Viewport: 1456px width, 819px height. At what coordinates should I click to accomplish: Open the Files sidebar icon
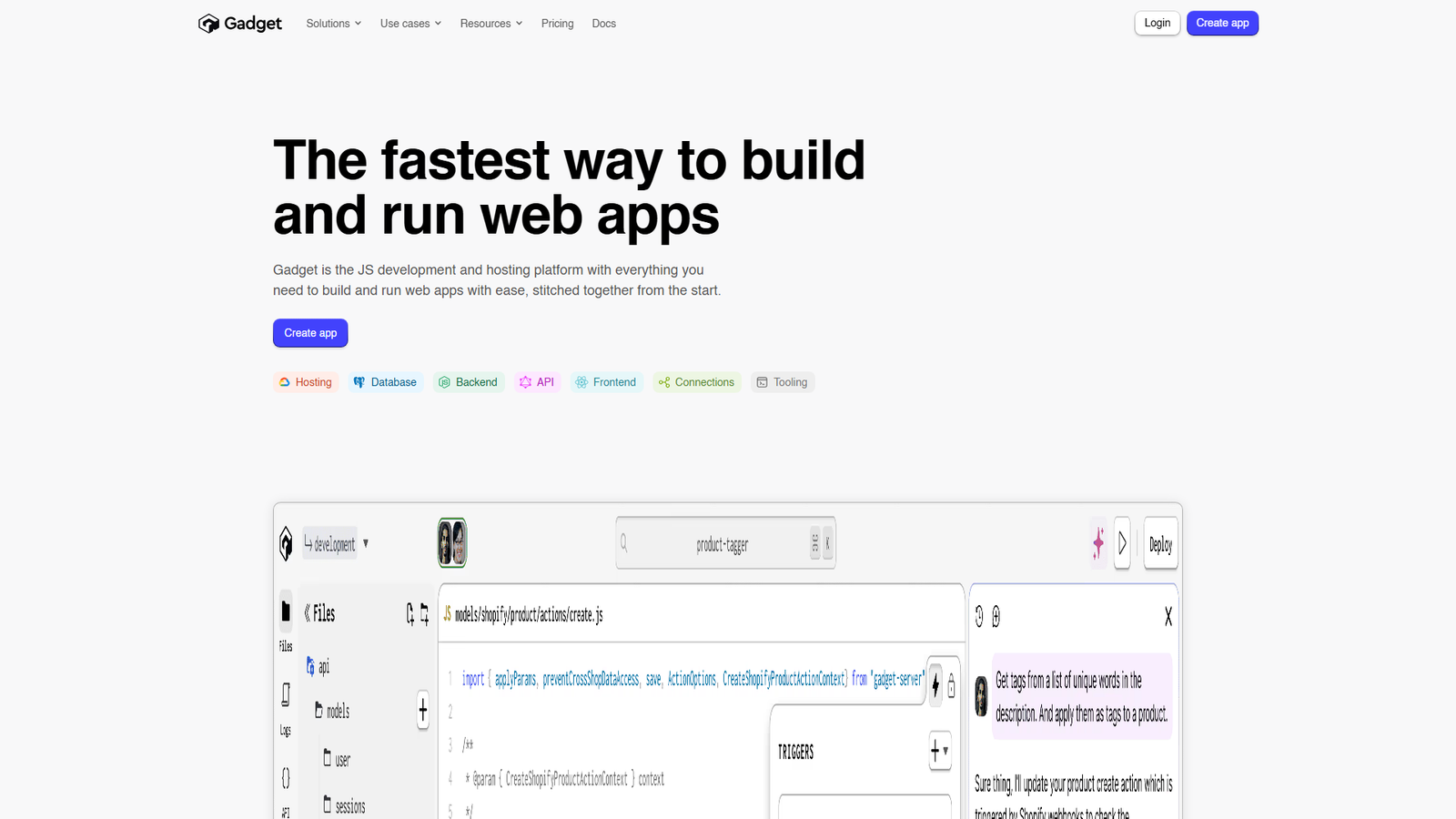click(x=286, y=612)
